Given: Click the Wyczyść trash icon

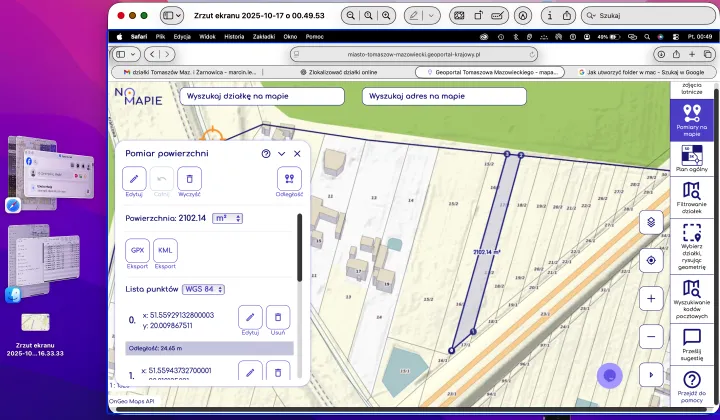Looking at the screenshot, I should pos(189,179).
